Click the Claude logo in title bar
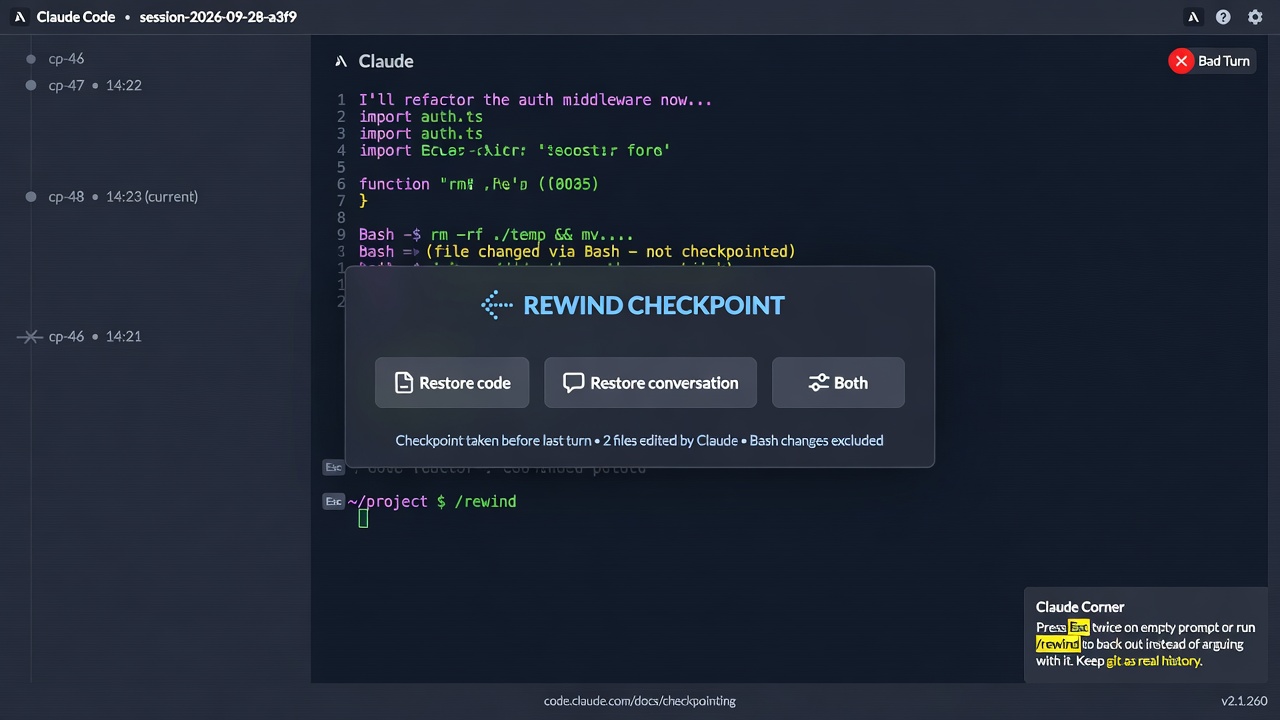Image resolution: width=1280 pixels, height=720 pixels. (x=20, y=17)
